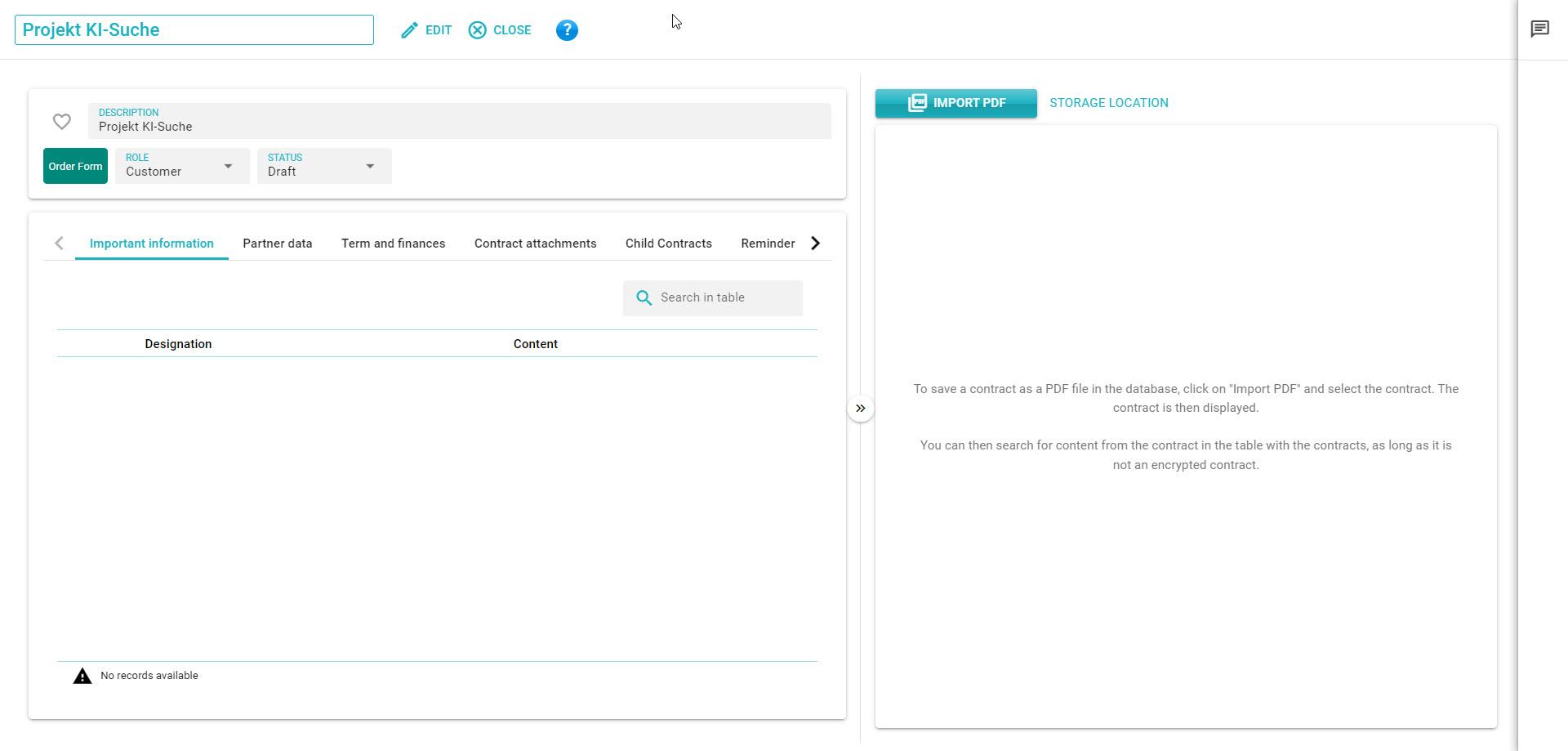Toggle the favorite heart icon
This screenshot has height=751, width=1568.
(62, 122)
